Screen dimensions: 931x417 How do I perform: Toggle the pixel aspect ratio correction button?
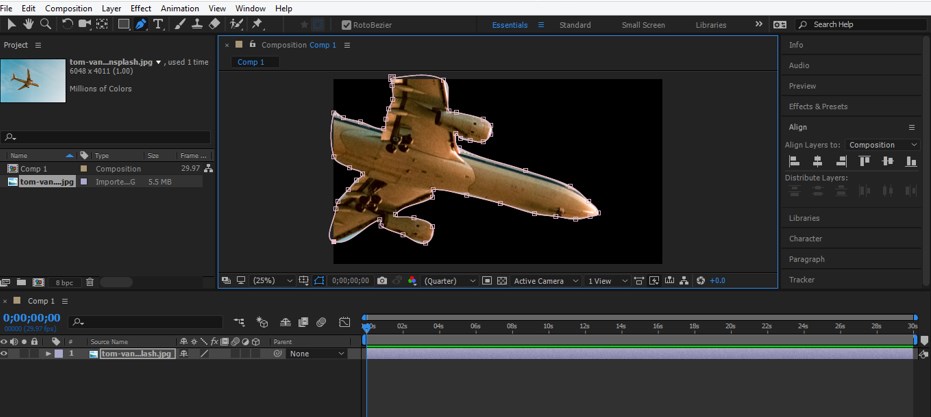639,281
